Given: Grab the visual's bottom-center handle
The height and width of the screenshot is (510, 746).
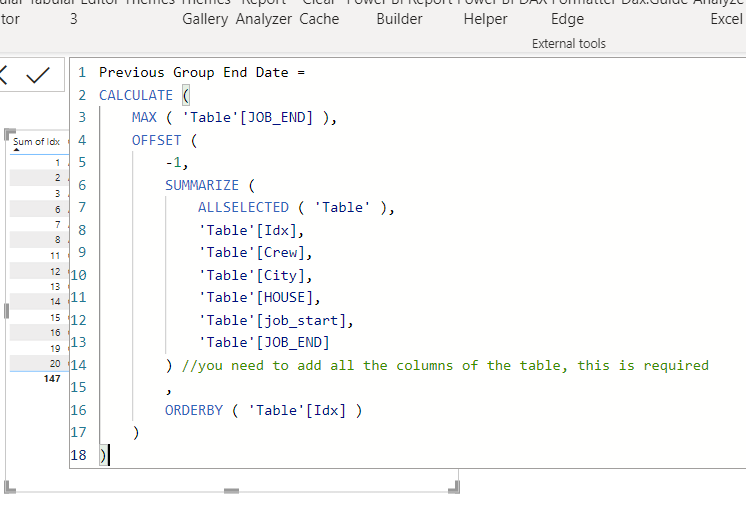Looking at the screenshot, I should click(x=231, y=491).
